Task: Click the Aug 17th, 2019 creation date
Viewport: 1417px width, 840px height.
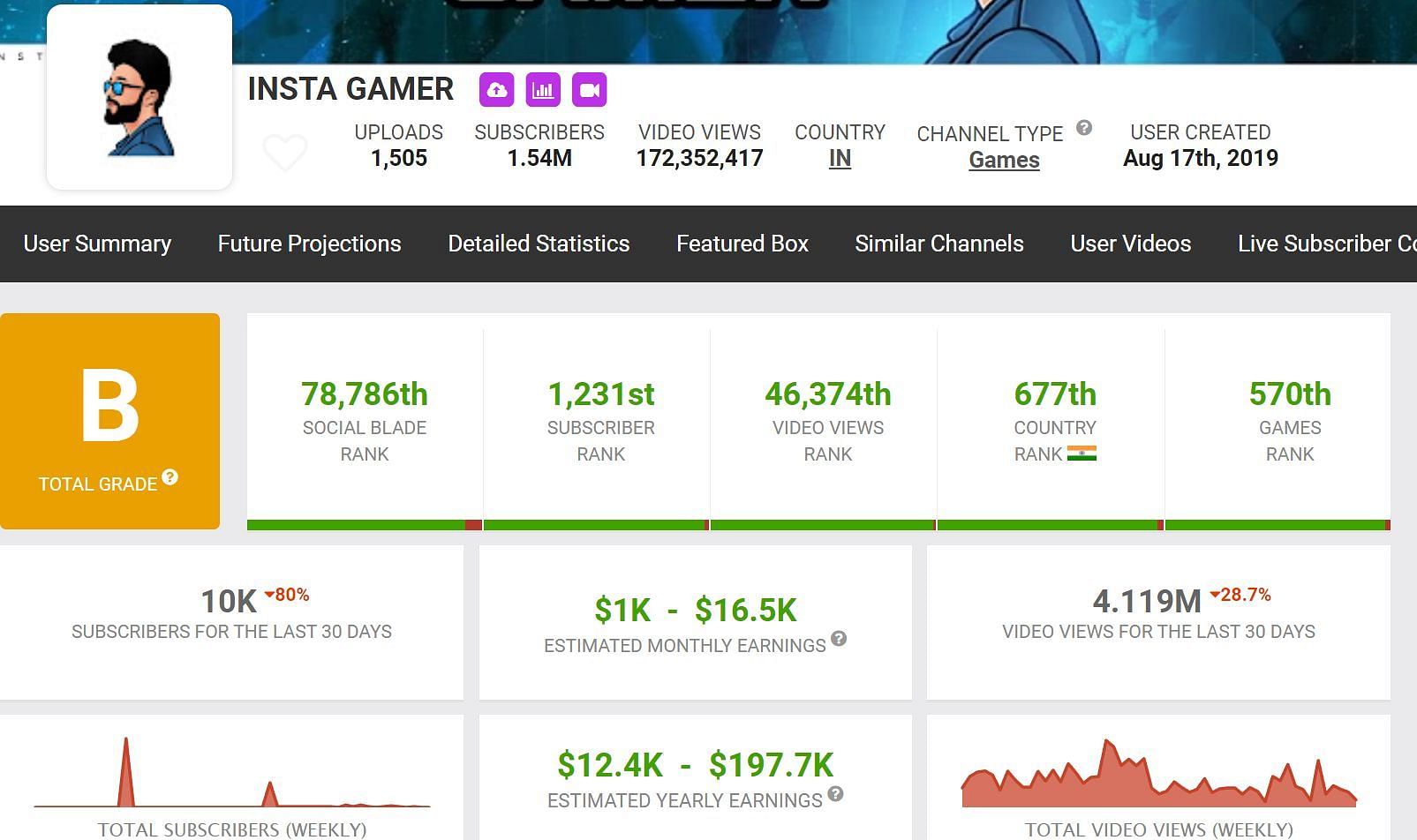Action: coord(1201,159)
